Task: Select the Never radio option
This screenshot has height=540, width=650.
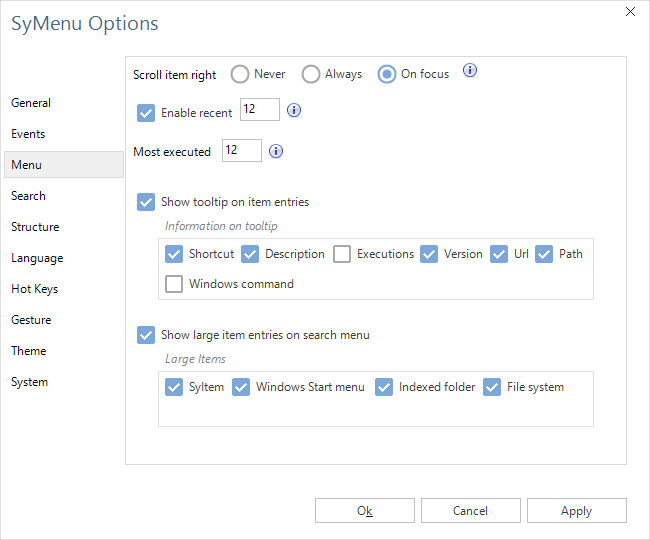Action: pos(240,74)
